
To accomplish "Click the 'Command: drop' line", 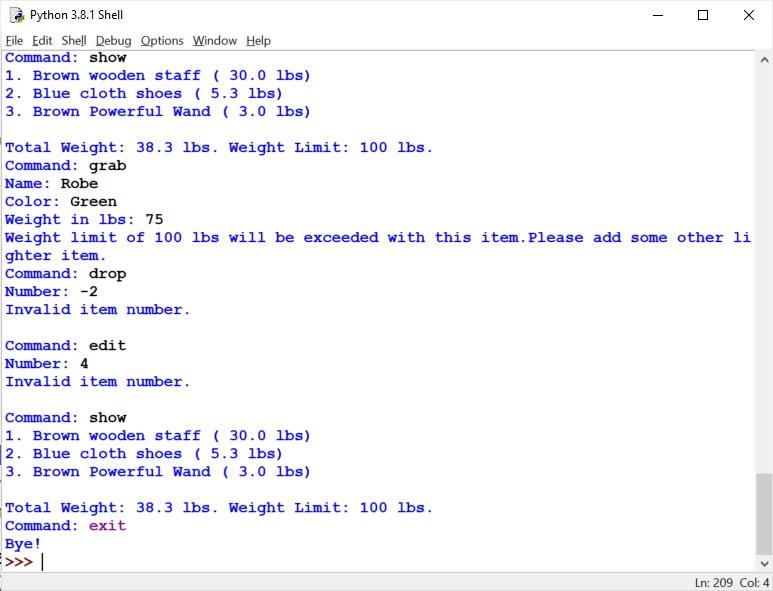I will point(66,274).
